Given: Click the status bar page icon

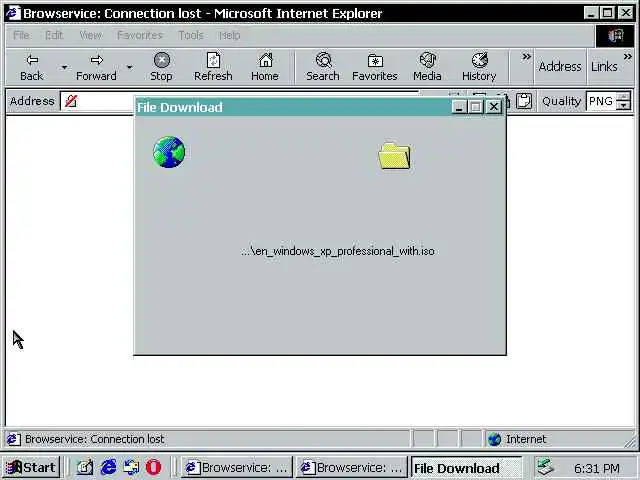Looking at the screenshot, I should tap(13, 439).
